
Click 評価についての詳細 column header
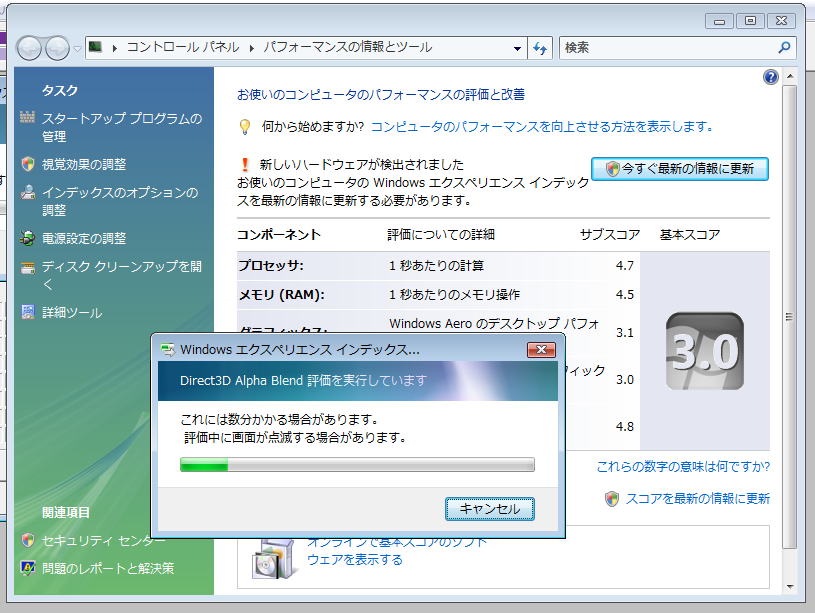441,234
